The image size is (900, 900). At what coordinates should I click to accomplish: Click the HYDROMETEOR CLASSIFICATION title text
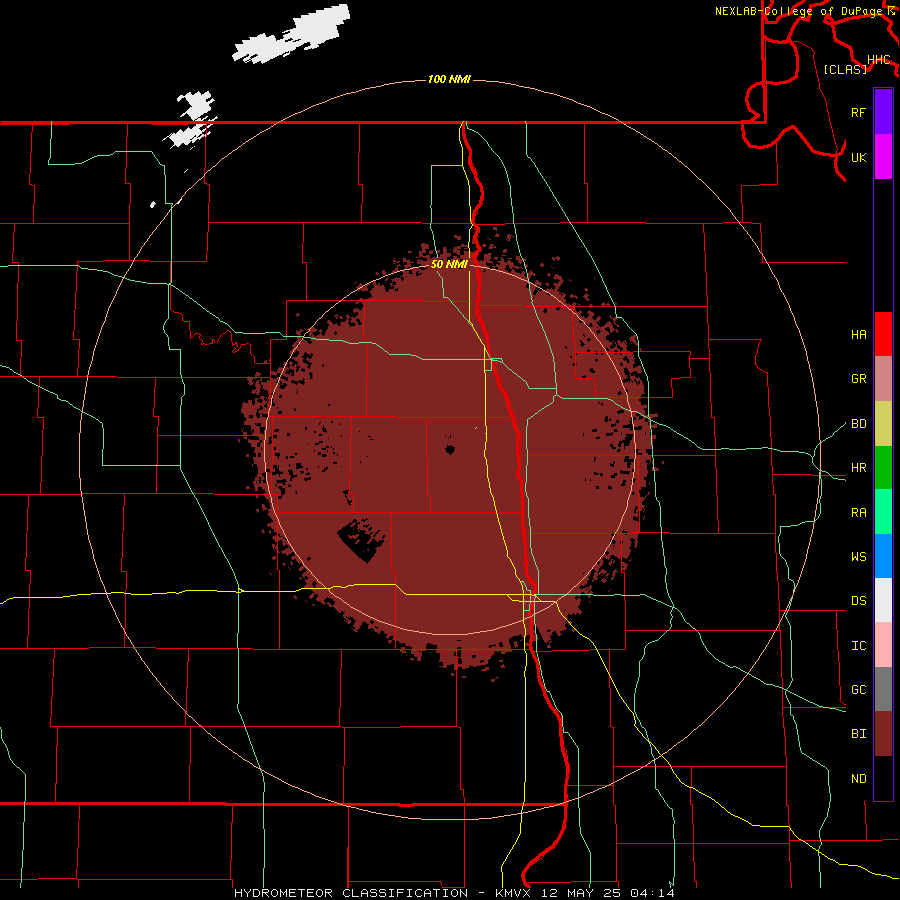click(x=351, y=893)
